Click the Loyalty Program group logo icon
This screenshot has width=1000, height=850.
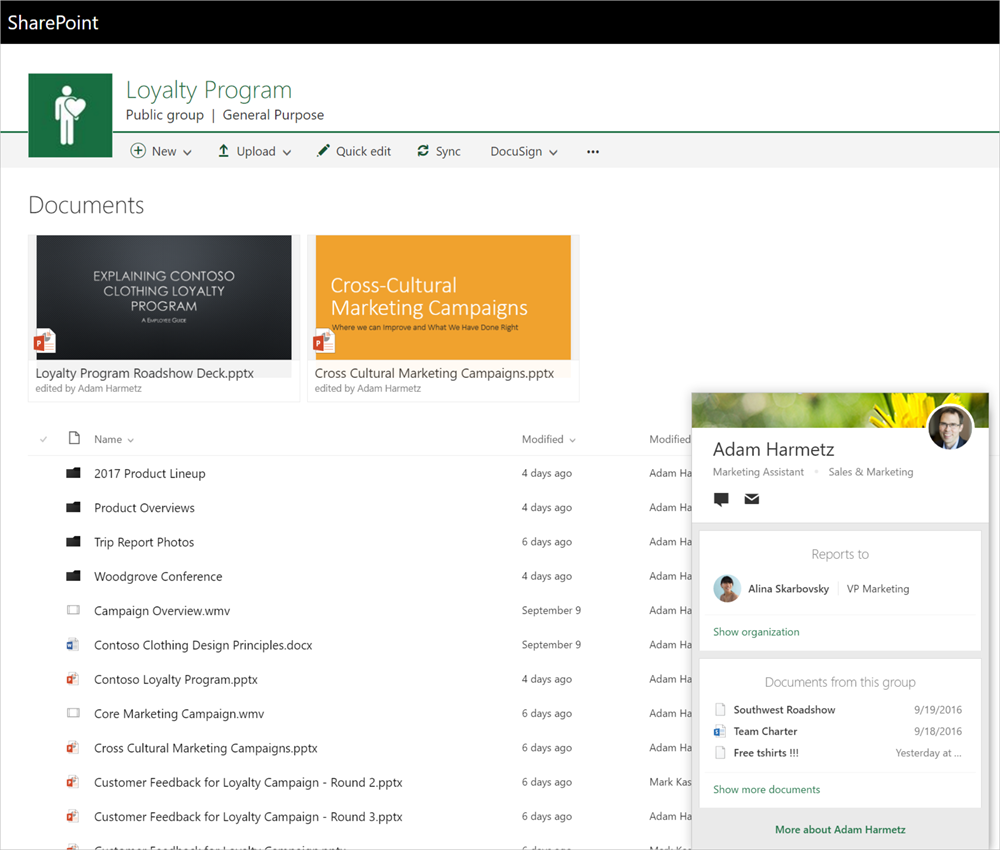click(x=70, y=115)
